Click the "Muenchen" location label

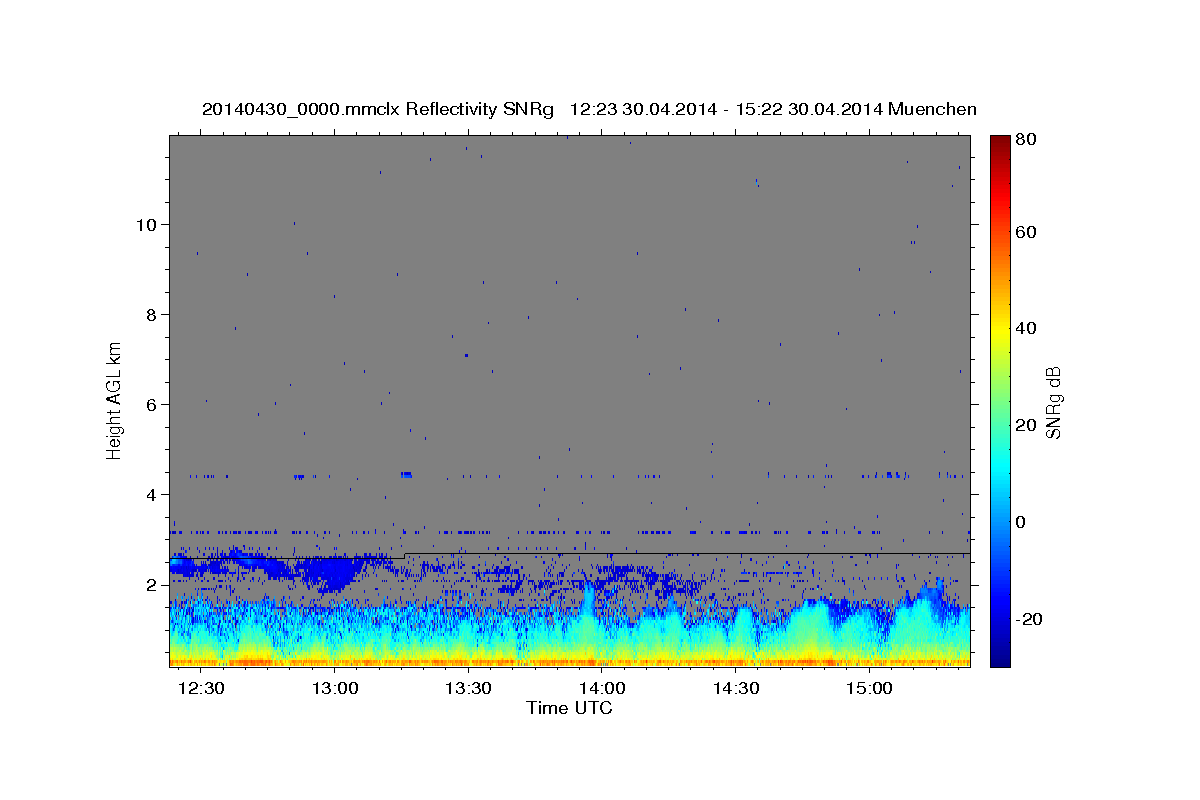click(x=933, y=109)
